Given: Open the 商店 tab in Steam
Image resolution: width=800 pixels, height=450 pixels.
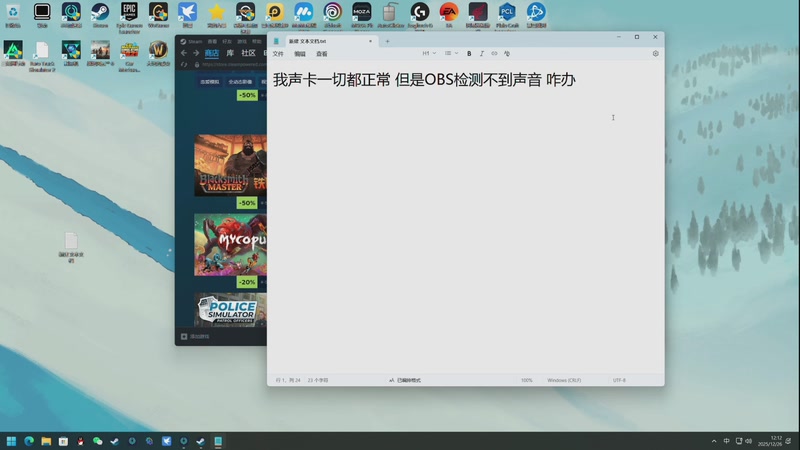Looking at the screenshot, I should tap(212, 53).
